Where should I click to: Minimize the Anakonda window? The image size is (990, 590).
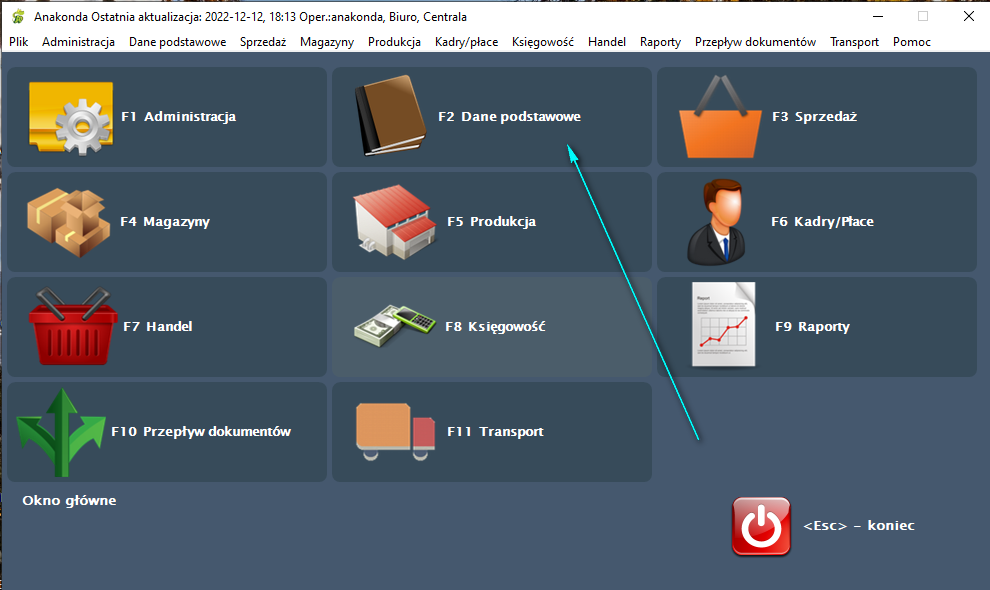click(877, 16)
